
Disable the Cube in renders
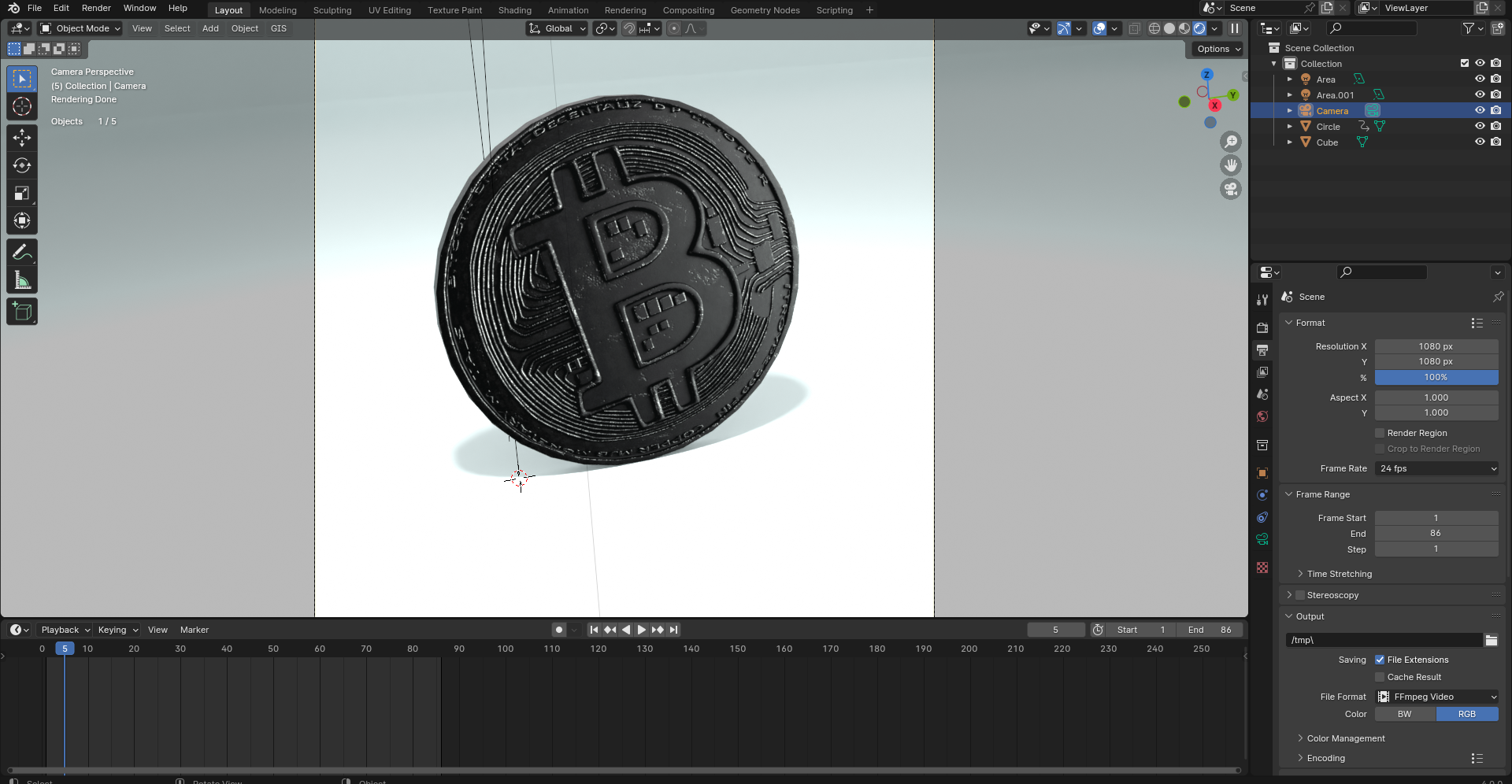click(x=1495, y=142)
